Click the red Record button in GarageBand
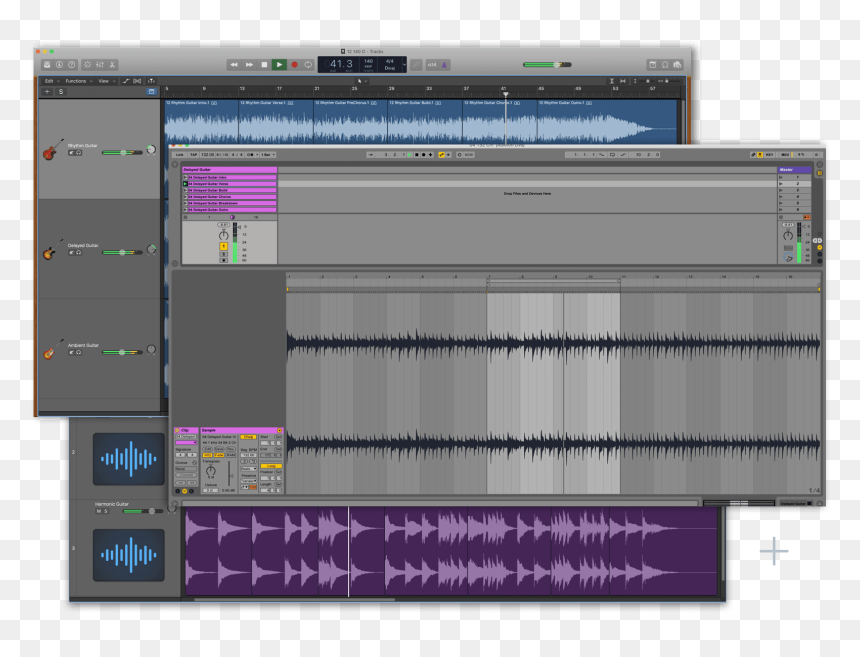This screenshot has width=860, height=657. click(x=295, y=65)
